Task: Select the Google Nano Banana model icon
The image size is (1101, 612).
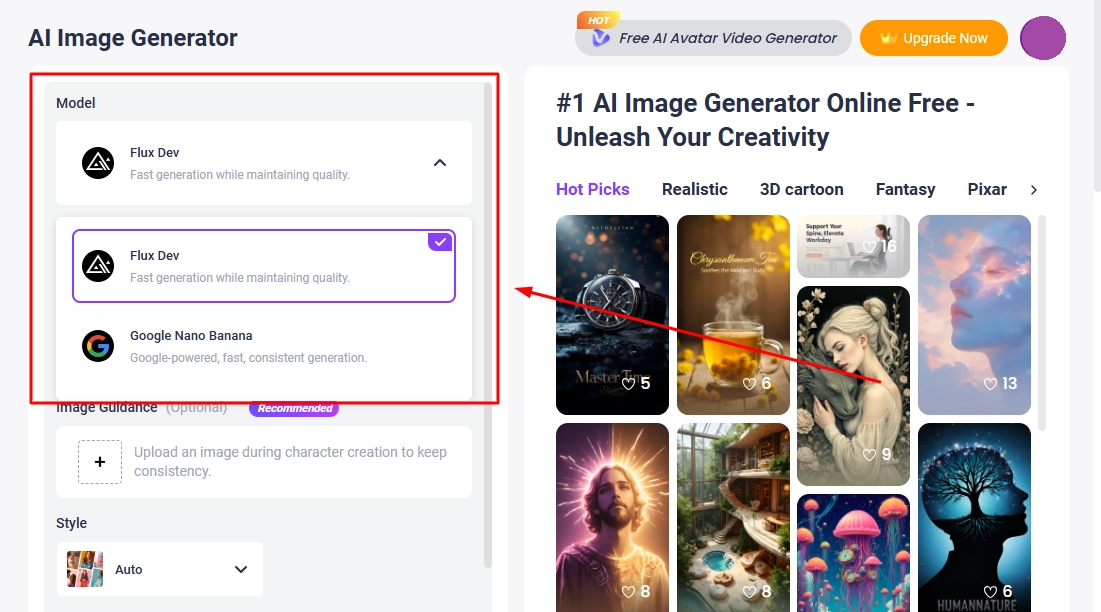Action: click(x=98, y=345)
